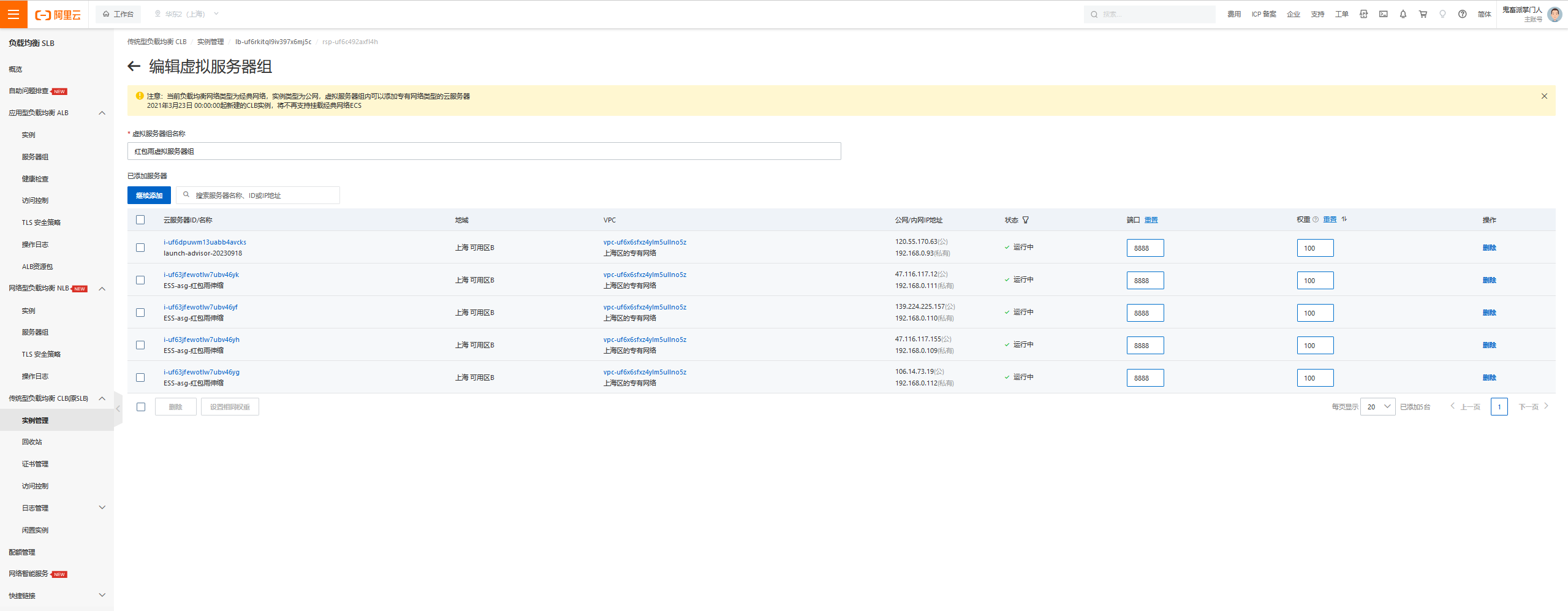
Task: Open 配额管理 in the sidebar
Action: (22, 552)
